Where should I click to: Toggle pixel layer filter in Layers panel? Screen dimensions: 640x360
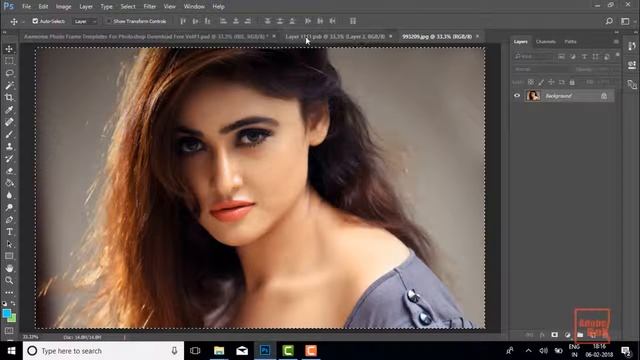pos(562,56)
